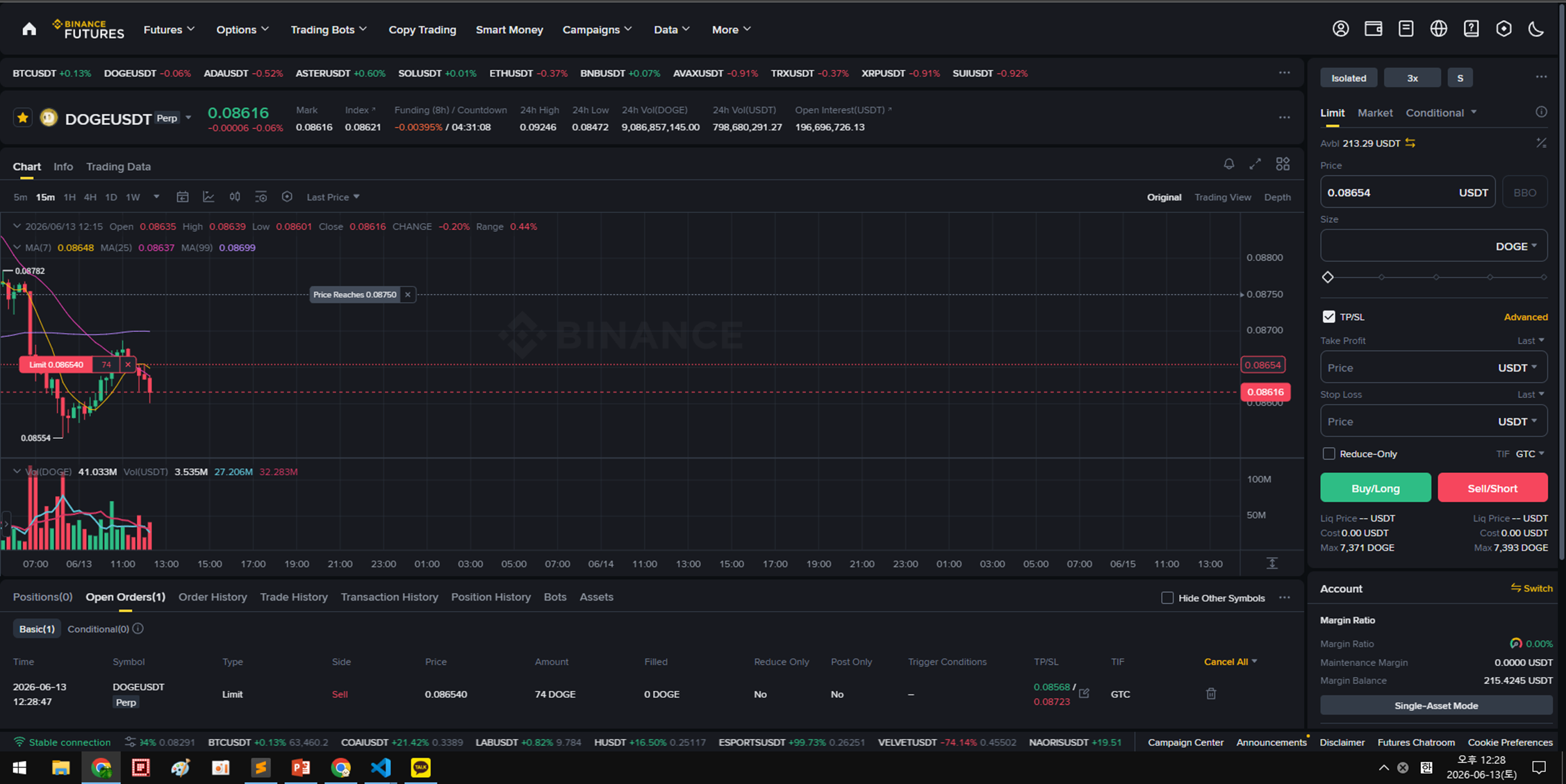Cancel the Limit 0.086540 chart order label
Viewport: 1566px width, 784px height.
(128, 365)
